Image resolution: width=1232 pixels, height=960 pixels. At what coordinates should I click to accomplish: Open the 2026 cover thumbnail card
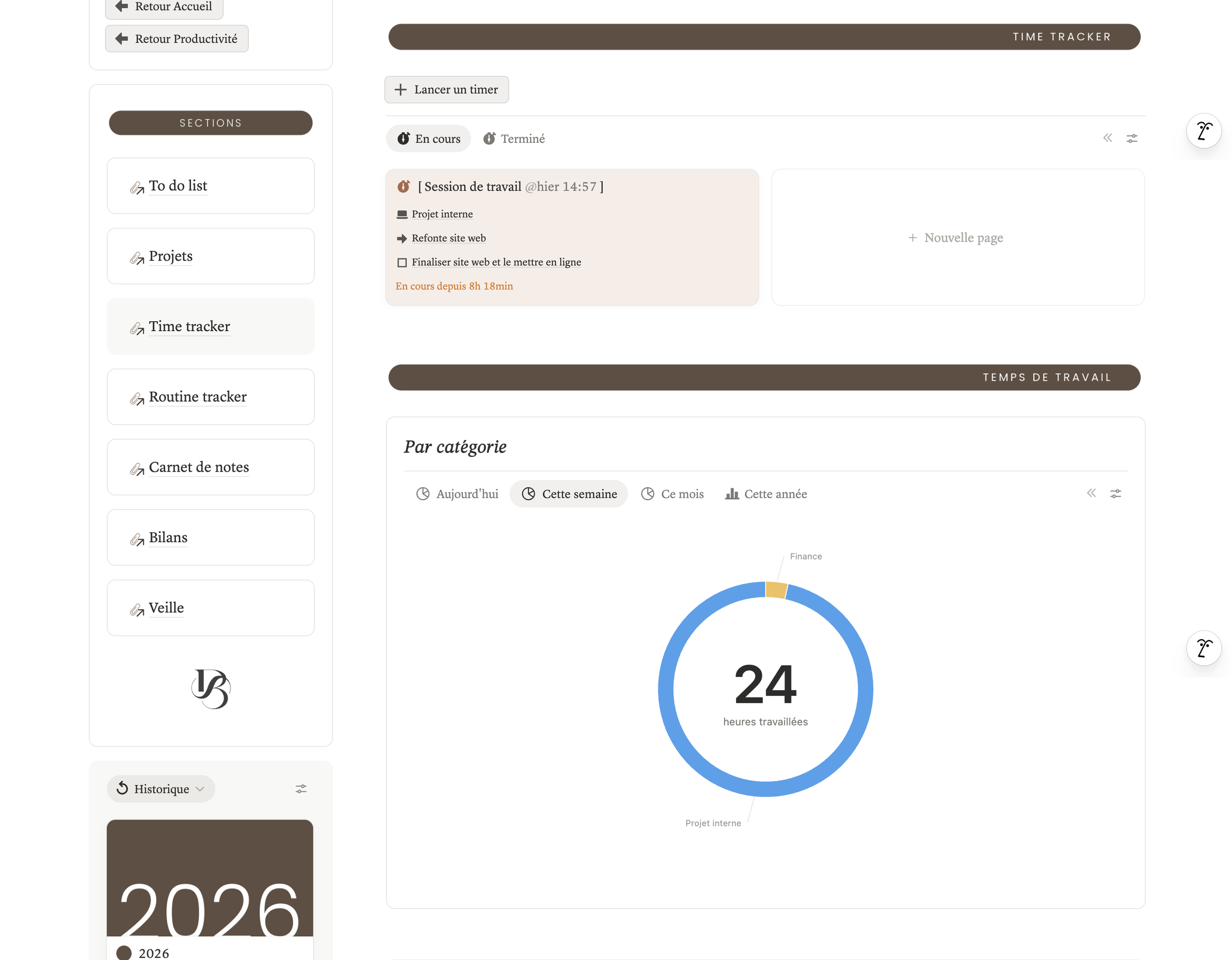[x=210, y=878]
